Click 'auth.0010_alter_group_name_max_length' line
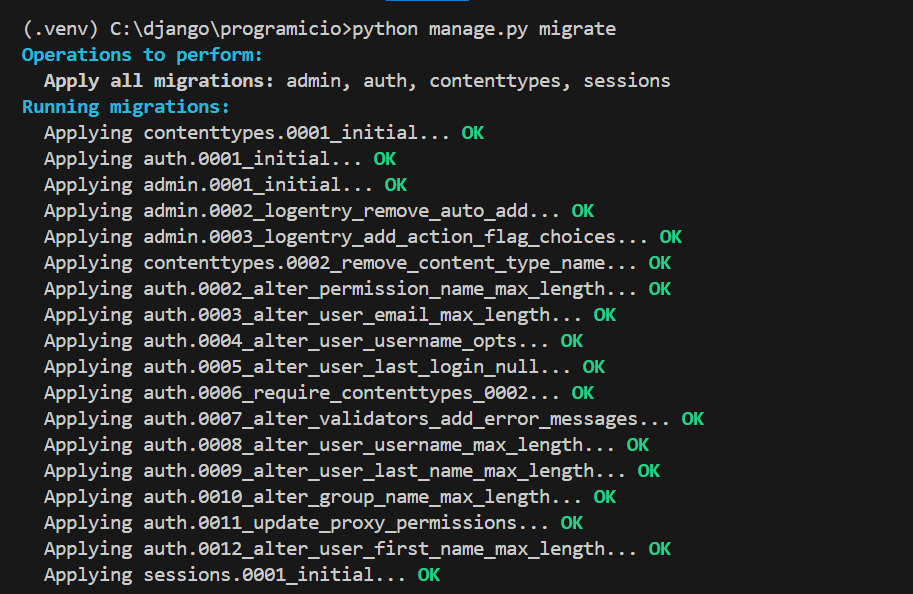Image resolution: width=913 pixels, height=594 pixels. [330, 497]
